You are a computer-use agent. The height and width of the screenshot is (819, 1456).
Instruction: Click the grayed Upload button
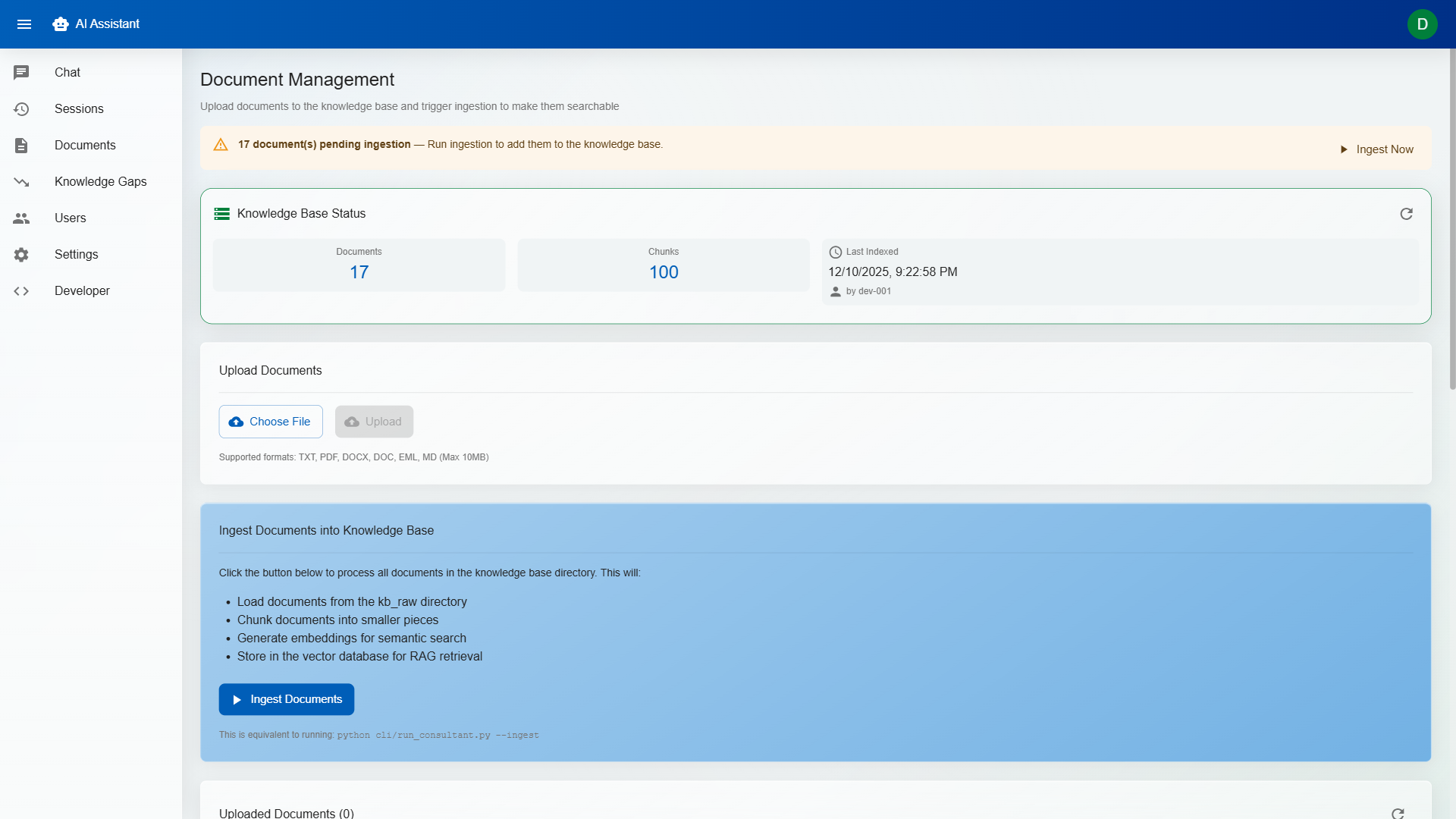pos(374,422)
